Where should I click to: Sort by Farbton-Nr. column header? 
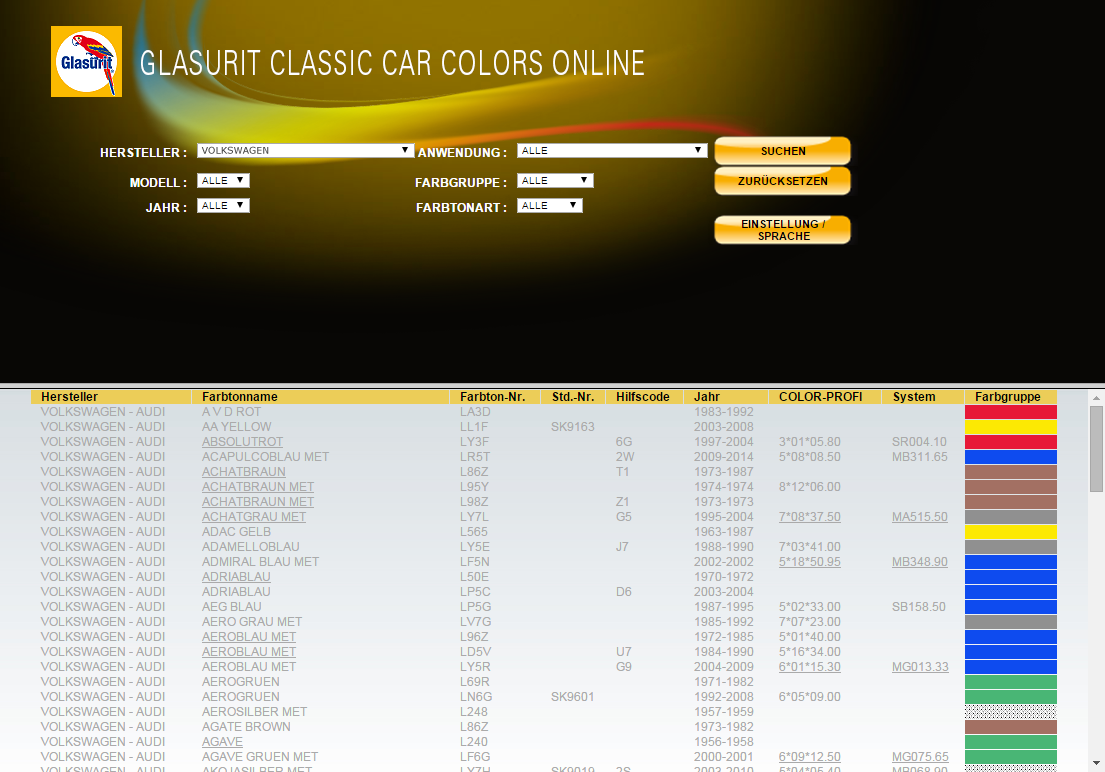coord(493,397)
